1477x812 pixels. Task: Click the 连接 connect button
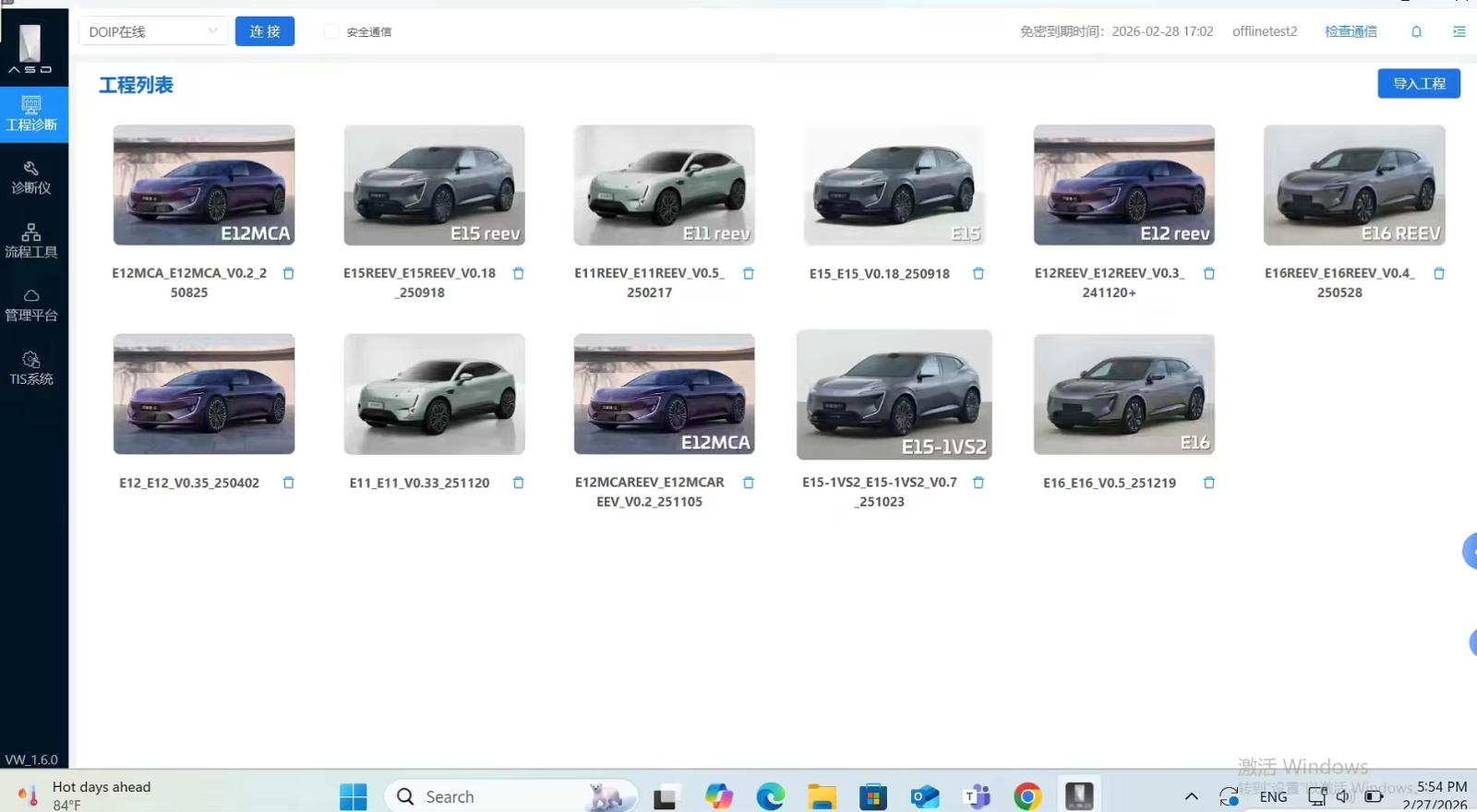pyautogui.click(x=265, y=31)
